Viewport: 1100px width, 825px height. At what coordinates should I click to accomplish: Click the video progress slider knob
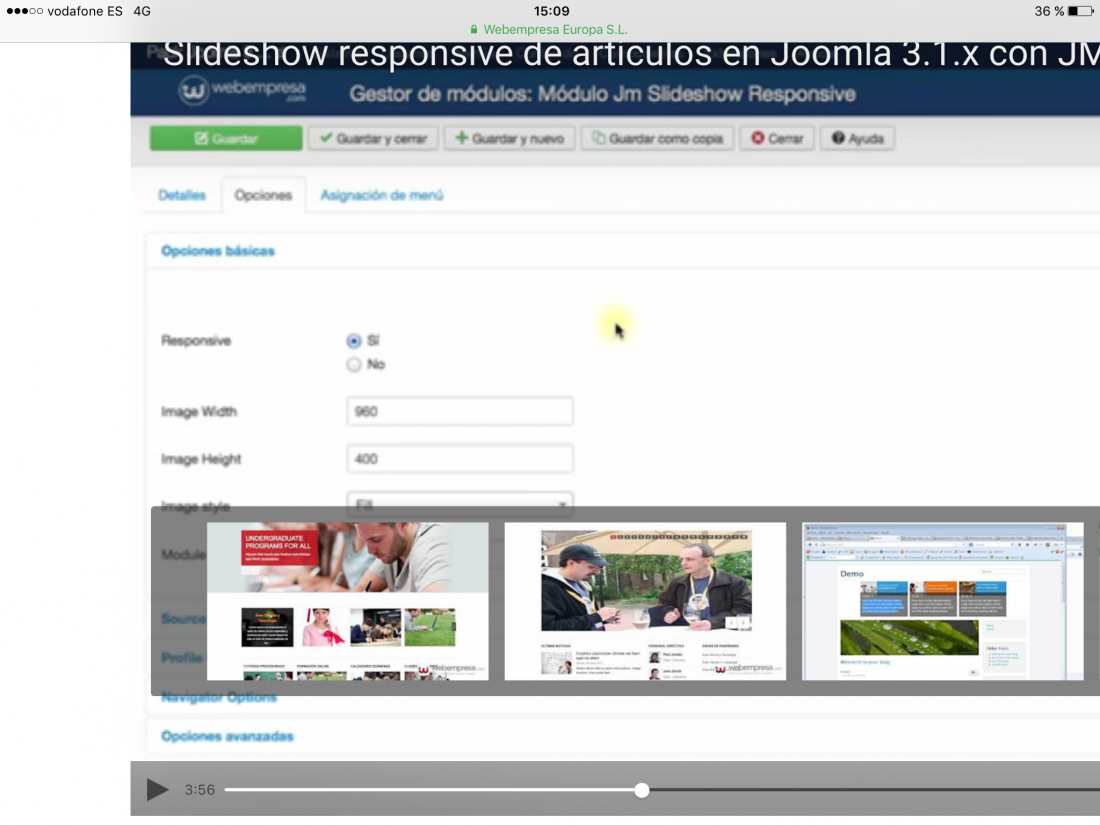[641, 790]
